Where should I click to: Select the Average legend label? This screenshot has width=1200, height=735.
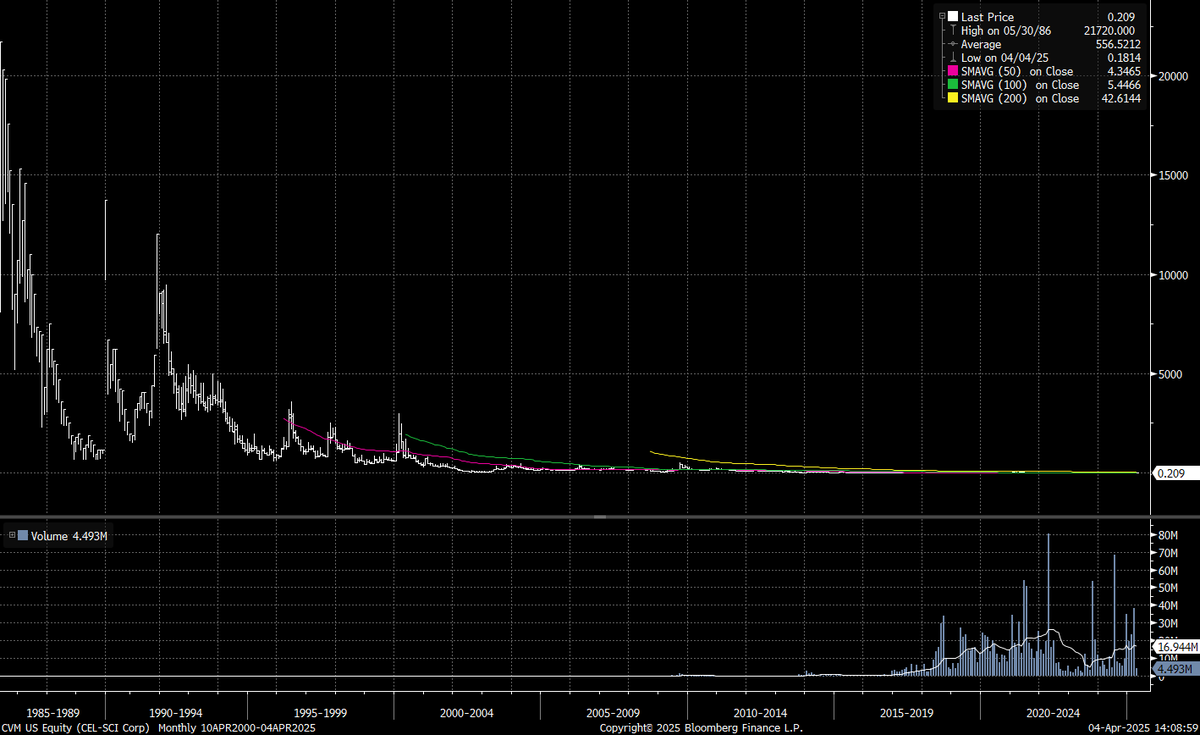tap(983, 44)
